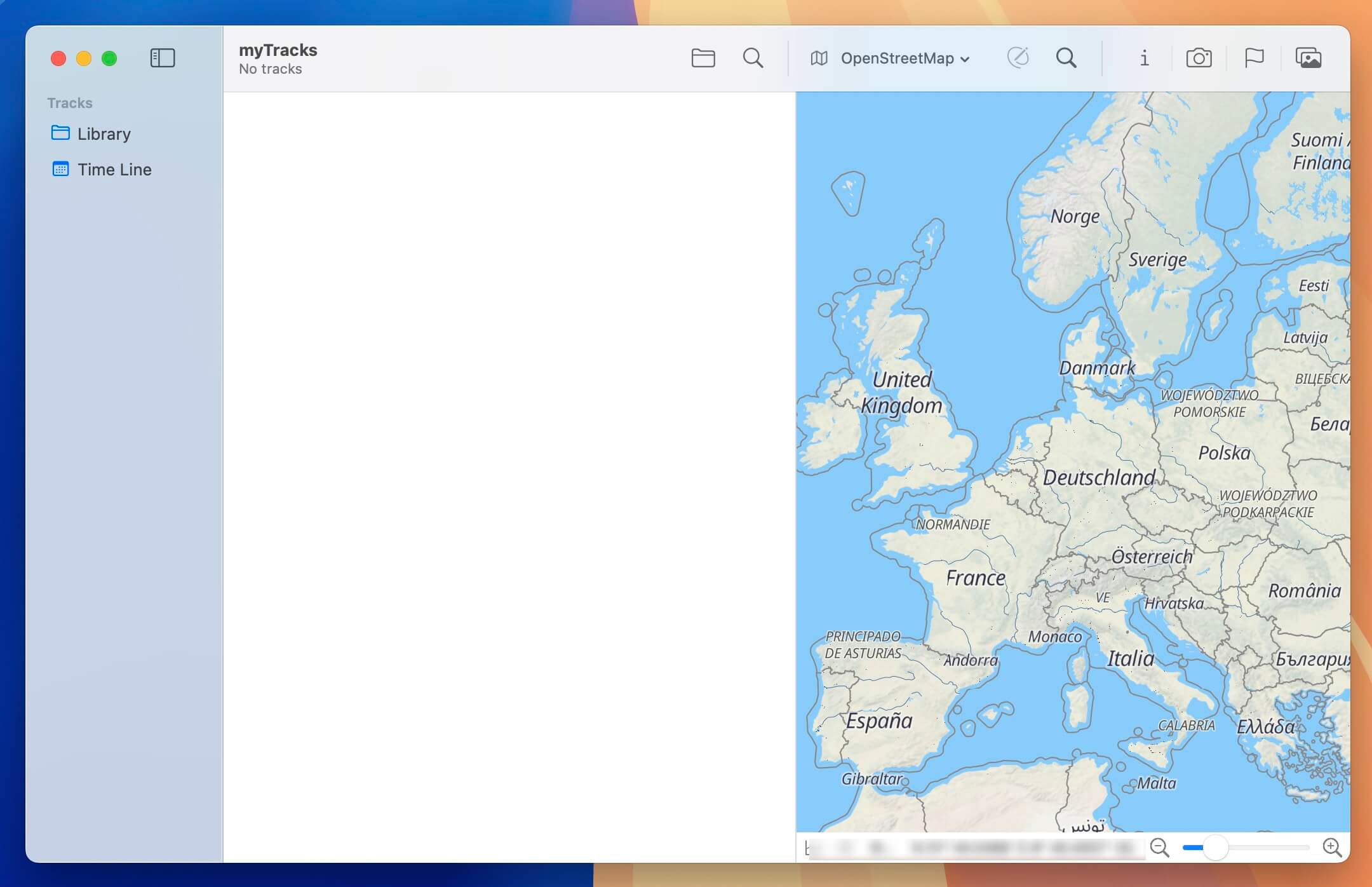Click the track search magnifier icon

753,58
